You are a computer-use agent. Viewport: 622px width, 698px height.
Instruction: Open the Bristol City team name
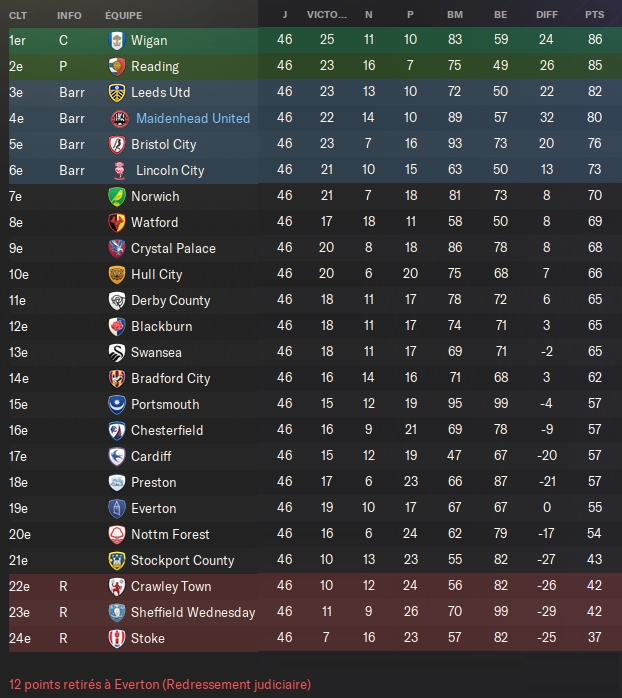coord(163,145)
